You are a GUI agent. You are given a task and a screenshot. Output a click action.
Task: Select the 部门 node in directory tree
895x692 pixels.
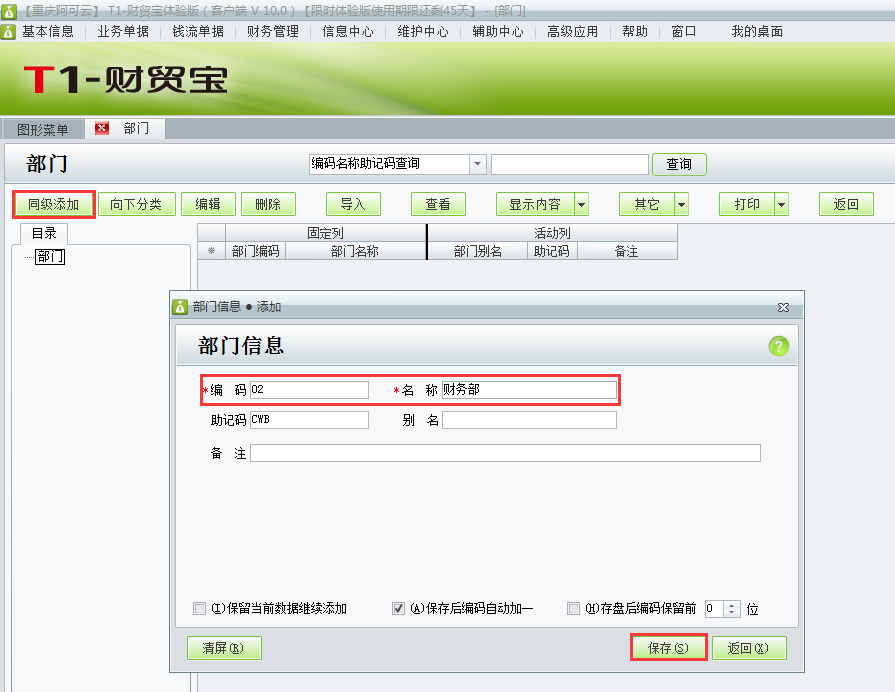coord(49,257)
